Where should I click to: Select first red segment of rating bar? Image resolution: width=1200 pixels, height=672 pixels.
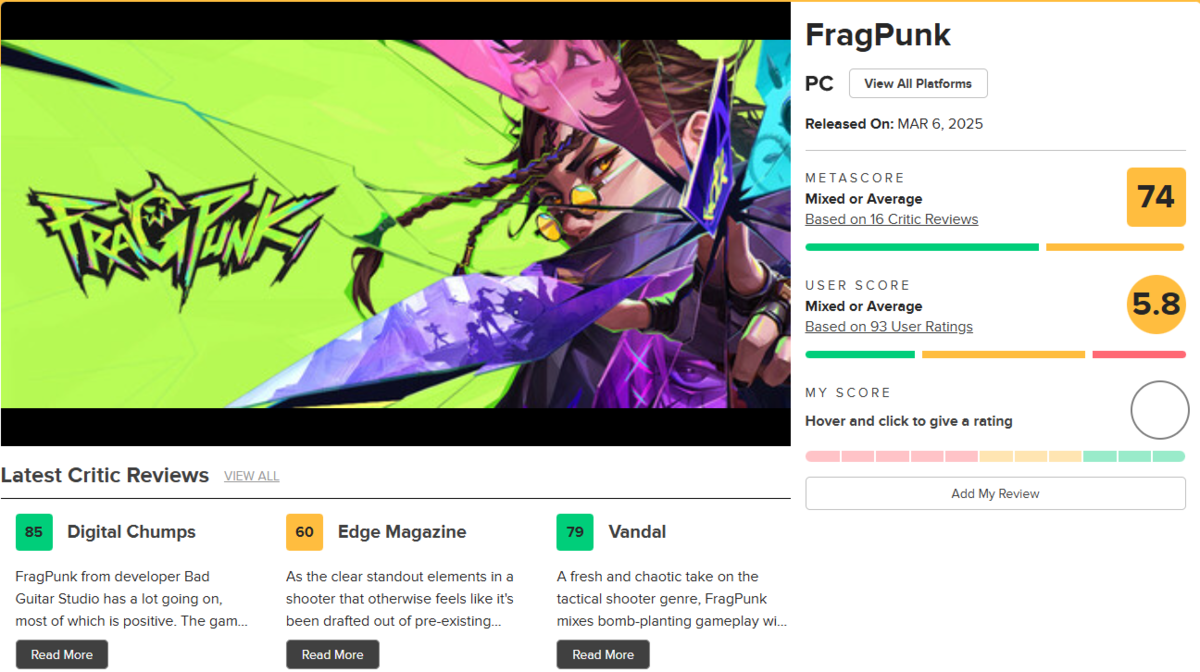(x=822, y=456)
